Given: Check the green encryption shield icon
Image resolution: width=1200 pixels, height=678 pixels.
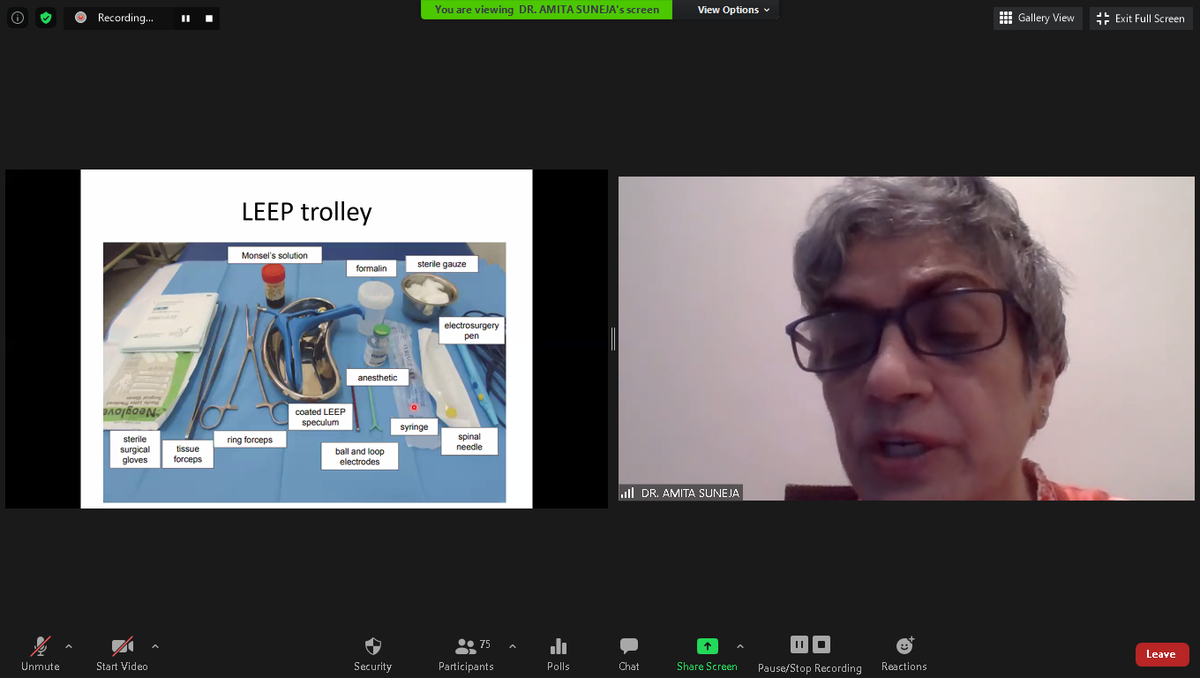Looking at the screenshot, I should click(x=46, y=18).
